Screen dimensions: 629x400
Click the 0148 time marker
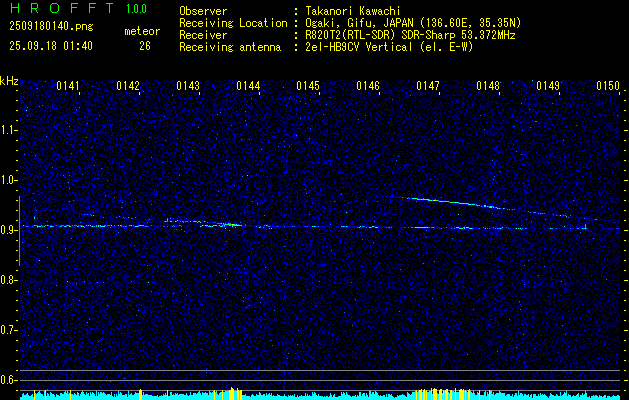488,86
